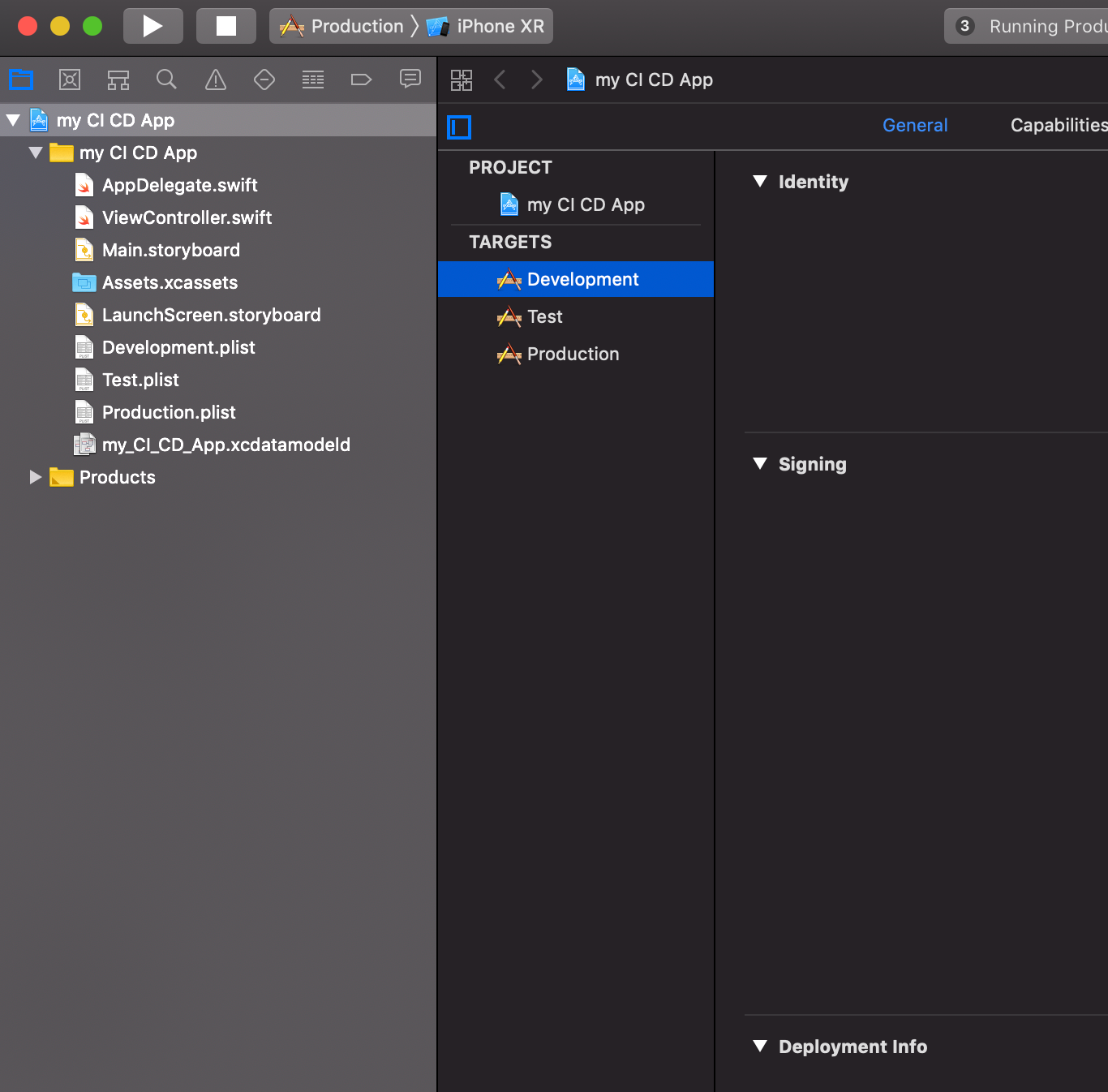Open the Find navigator
This screenshot has height=1092, width=1108.
pyautogui.click(x=166, y=80)
